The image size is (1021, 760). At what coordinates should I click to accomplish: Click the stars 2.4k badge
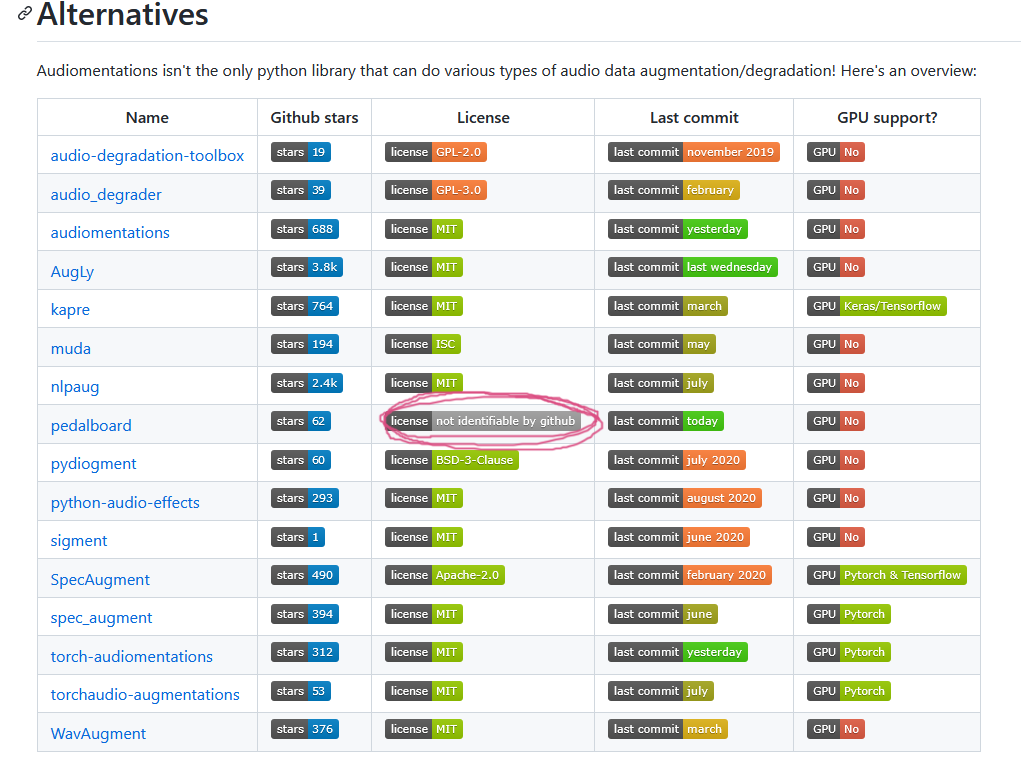[x=307, y=383]
